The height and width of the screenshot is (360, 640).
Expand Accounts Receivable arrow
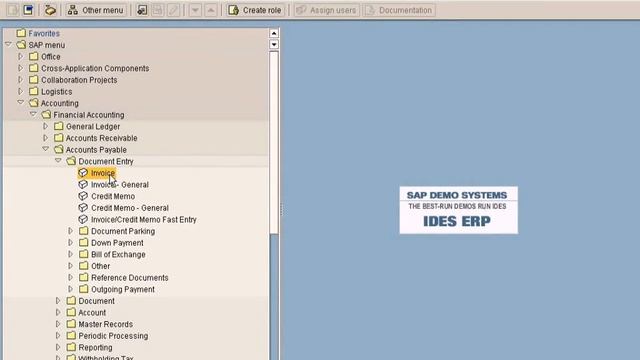[x=46, y=138]
